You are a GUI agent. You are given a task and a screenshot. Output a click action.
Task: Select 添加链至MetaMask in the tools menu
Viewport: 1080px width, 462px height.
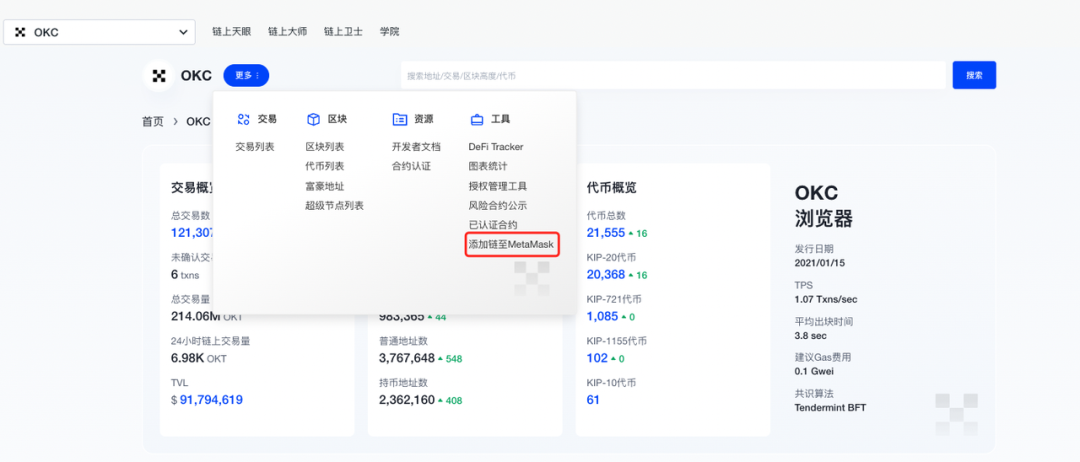[x=511, y=244]
